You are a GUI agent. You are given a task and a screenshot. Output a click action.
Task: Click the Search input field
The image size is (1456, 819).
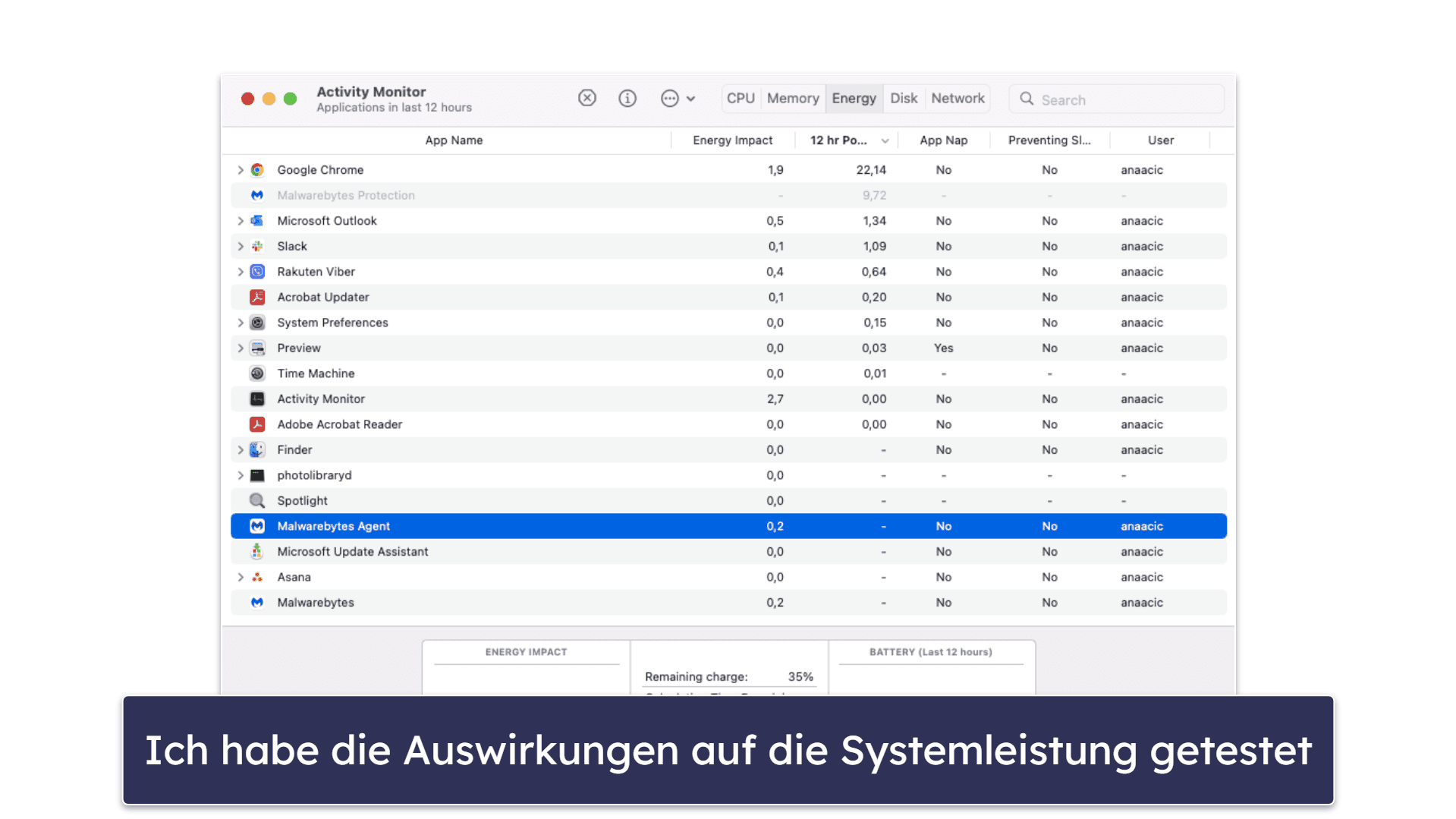(x=1116, y=99)
